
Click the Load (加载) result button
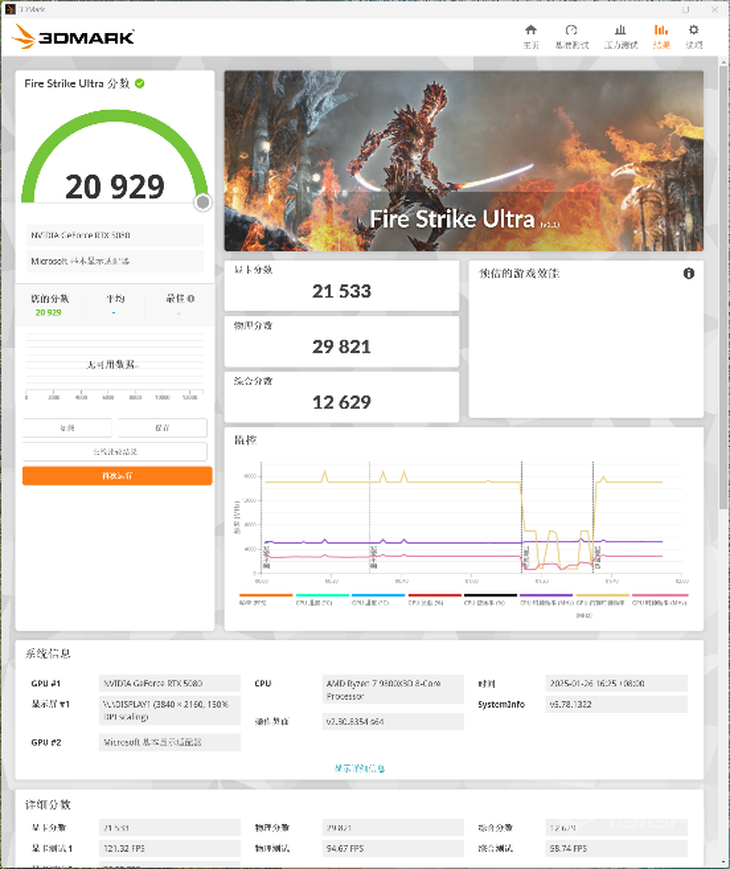67,428
